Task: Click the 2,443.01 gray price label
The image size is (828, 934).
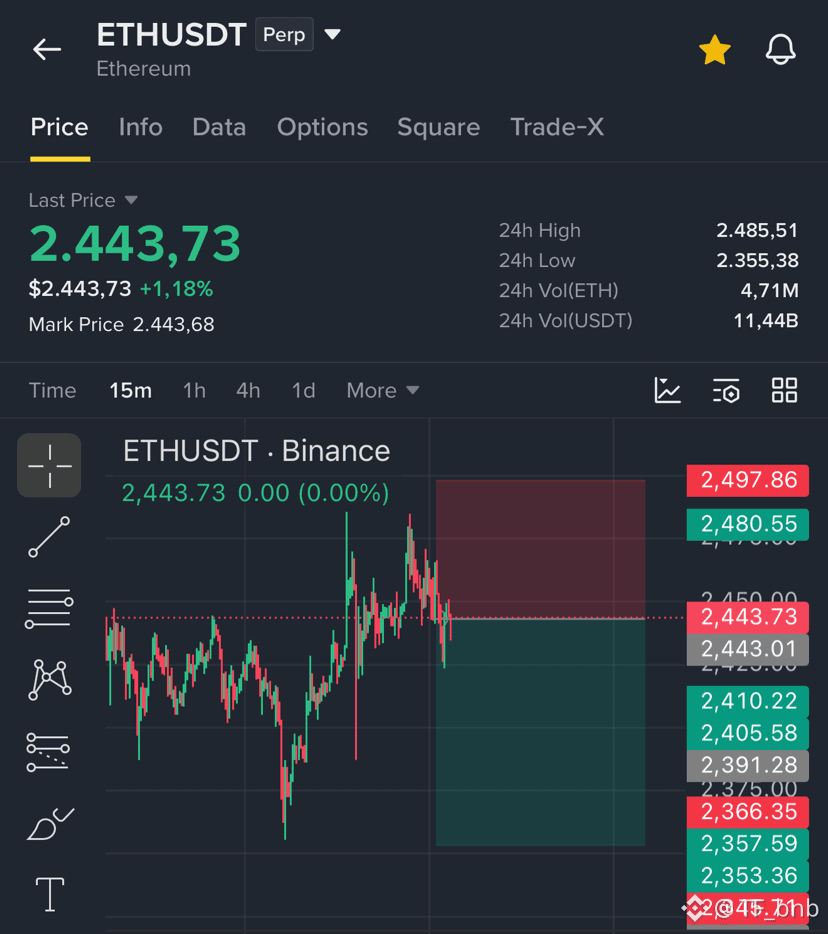Action: pos(748,649)
